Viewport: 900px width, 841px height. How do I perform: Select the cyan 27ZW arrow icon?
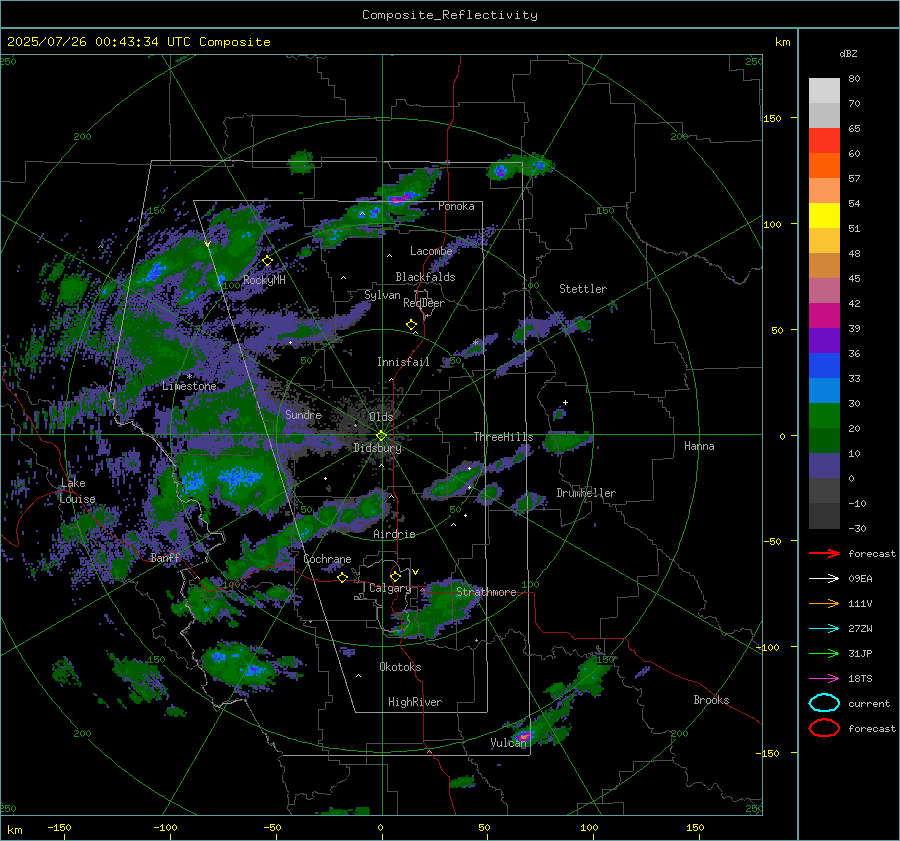tap(824, 628)
